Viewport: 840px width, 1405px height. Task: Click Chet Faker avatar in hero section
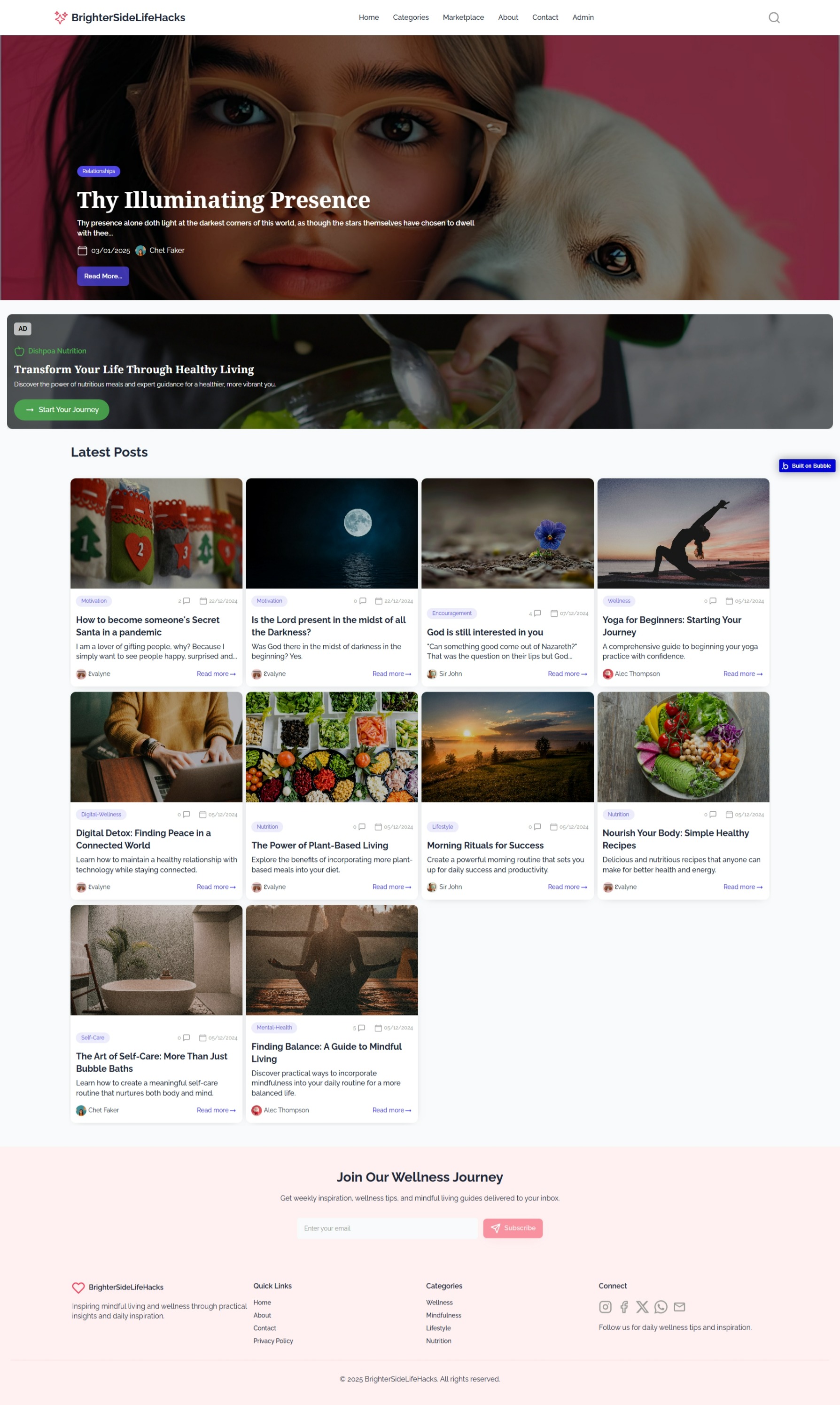[140, 251]
